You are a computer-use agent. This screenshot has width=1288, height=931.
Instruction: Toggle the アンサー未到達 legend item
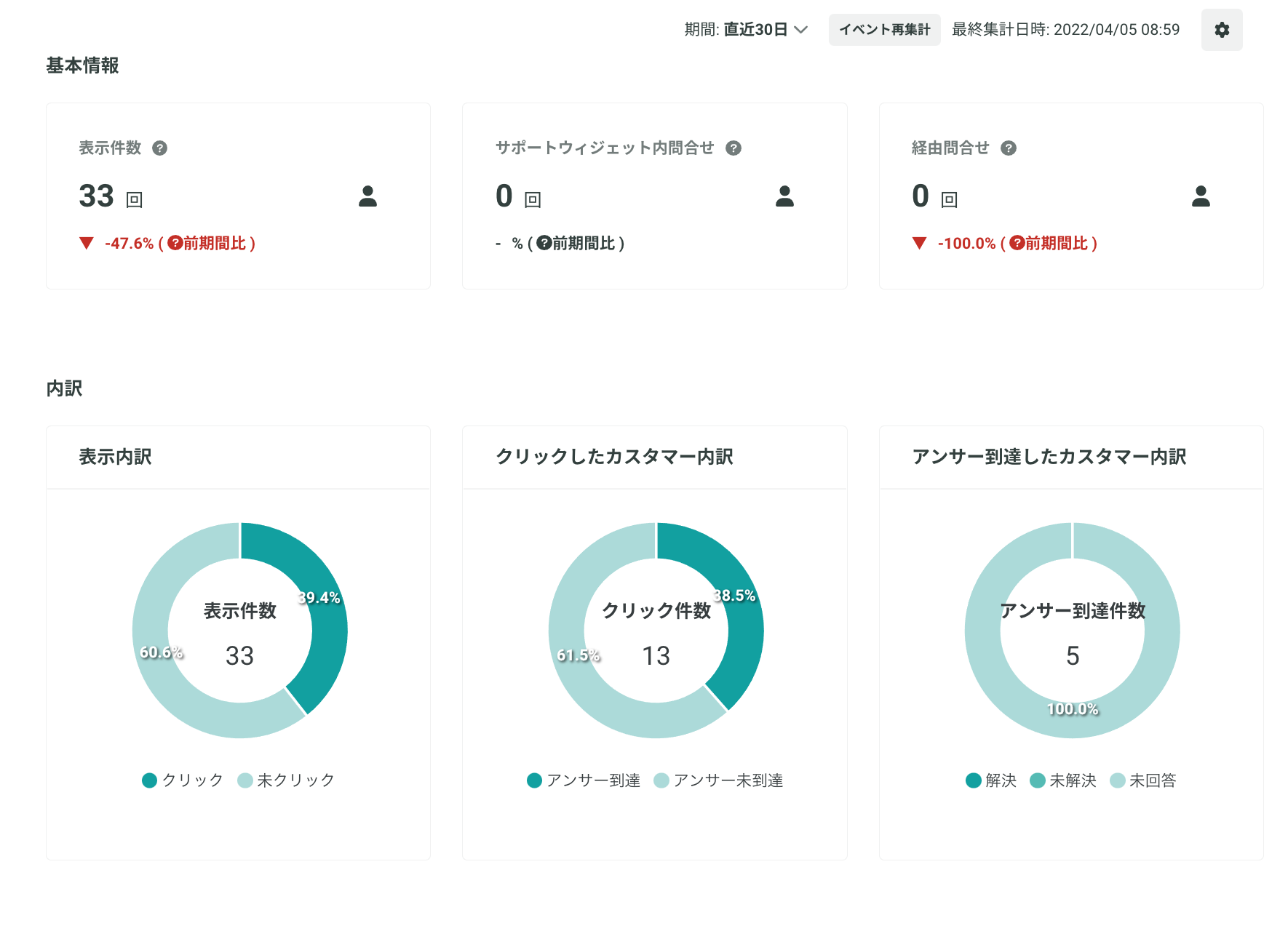pos(718,780)
